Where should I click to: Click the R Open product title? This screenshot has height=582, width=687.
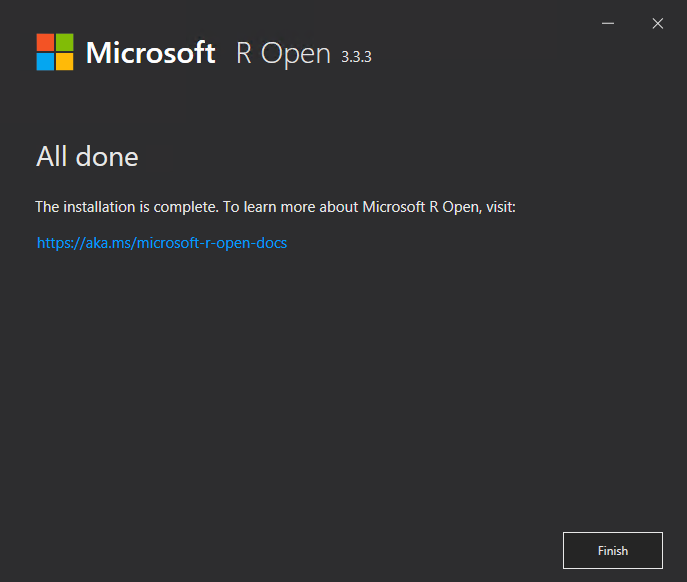tap(283, 54)
